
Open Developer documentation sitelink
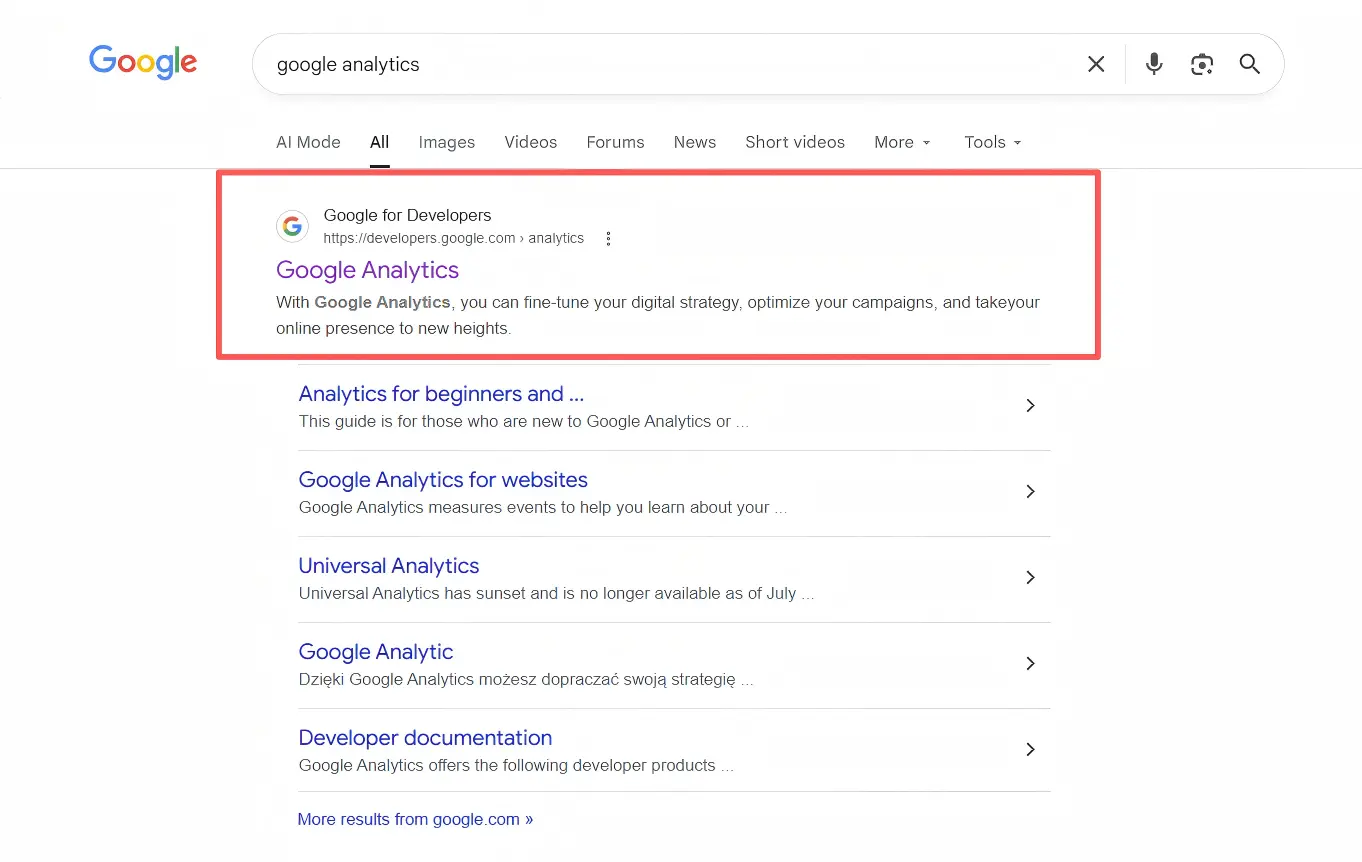[425, 737]
